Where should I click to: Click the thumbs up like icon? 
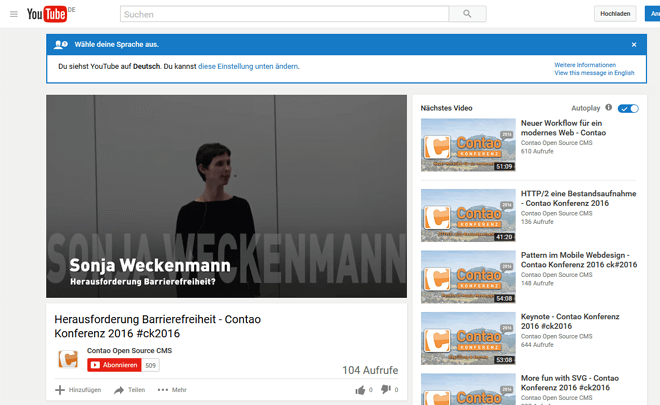tap(360, 390)
